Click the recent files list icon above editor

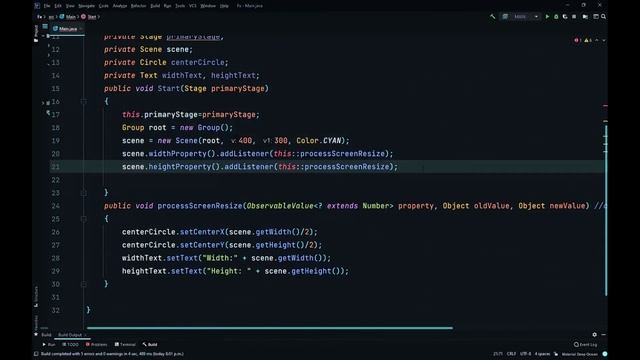click(45, 27)
